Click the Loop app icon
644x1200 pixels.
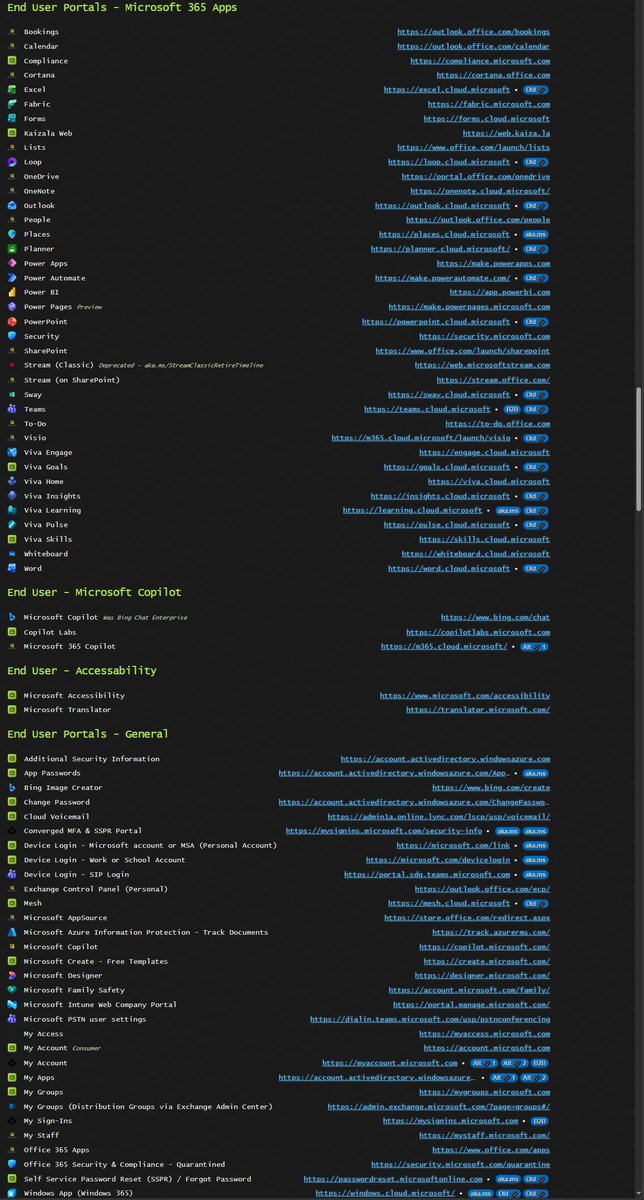click(x=12, y=162)
